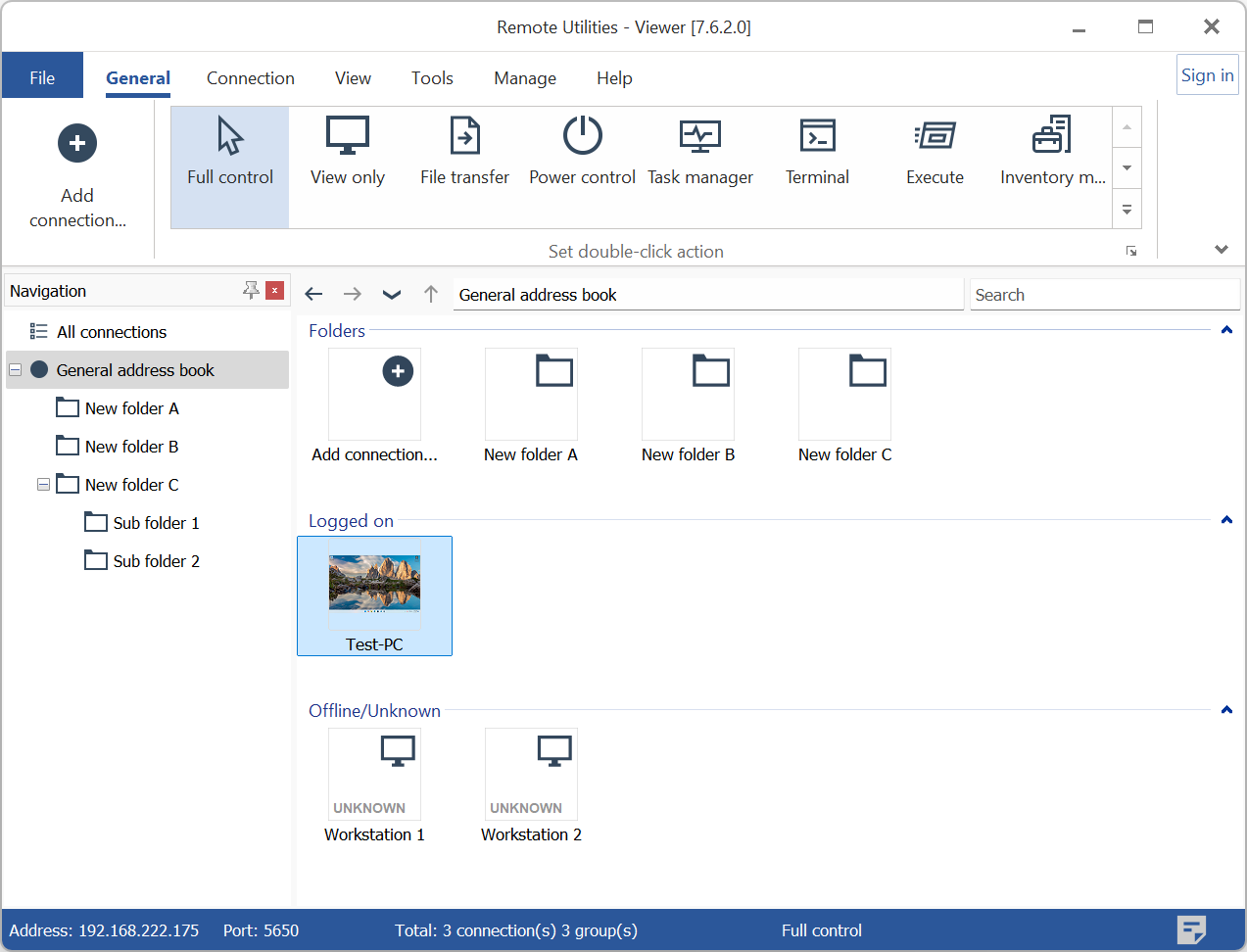Screen dimensions: 1247x952
Task: Open the navigation history dropdown arrow
Action: coord(392,295)
